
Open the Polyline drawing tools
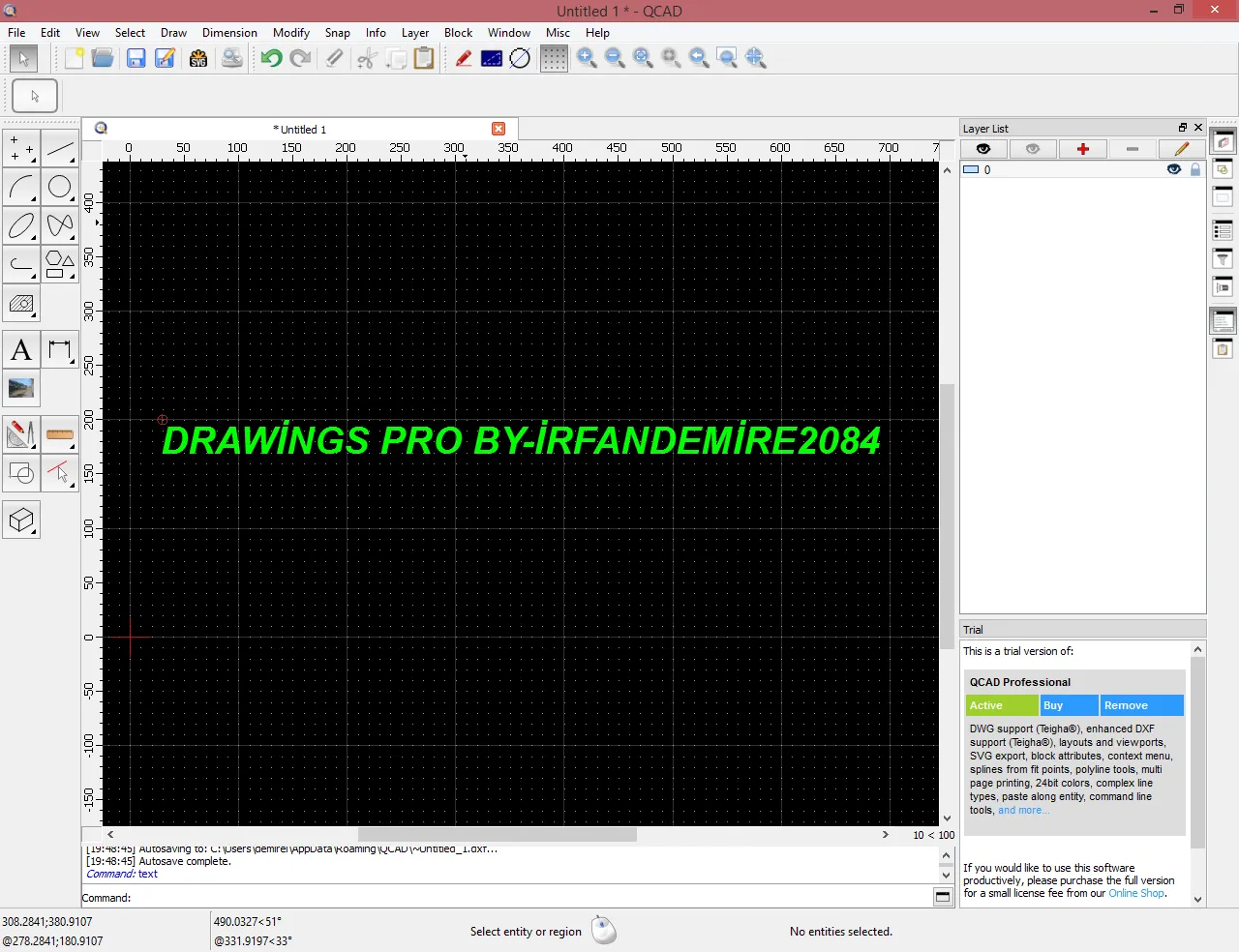[21, 264]
